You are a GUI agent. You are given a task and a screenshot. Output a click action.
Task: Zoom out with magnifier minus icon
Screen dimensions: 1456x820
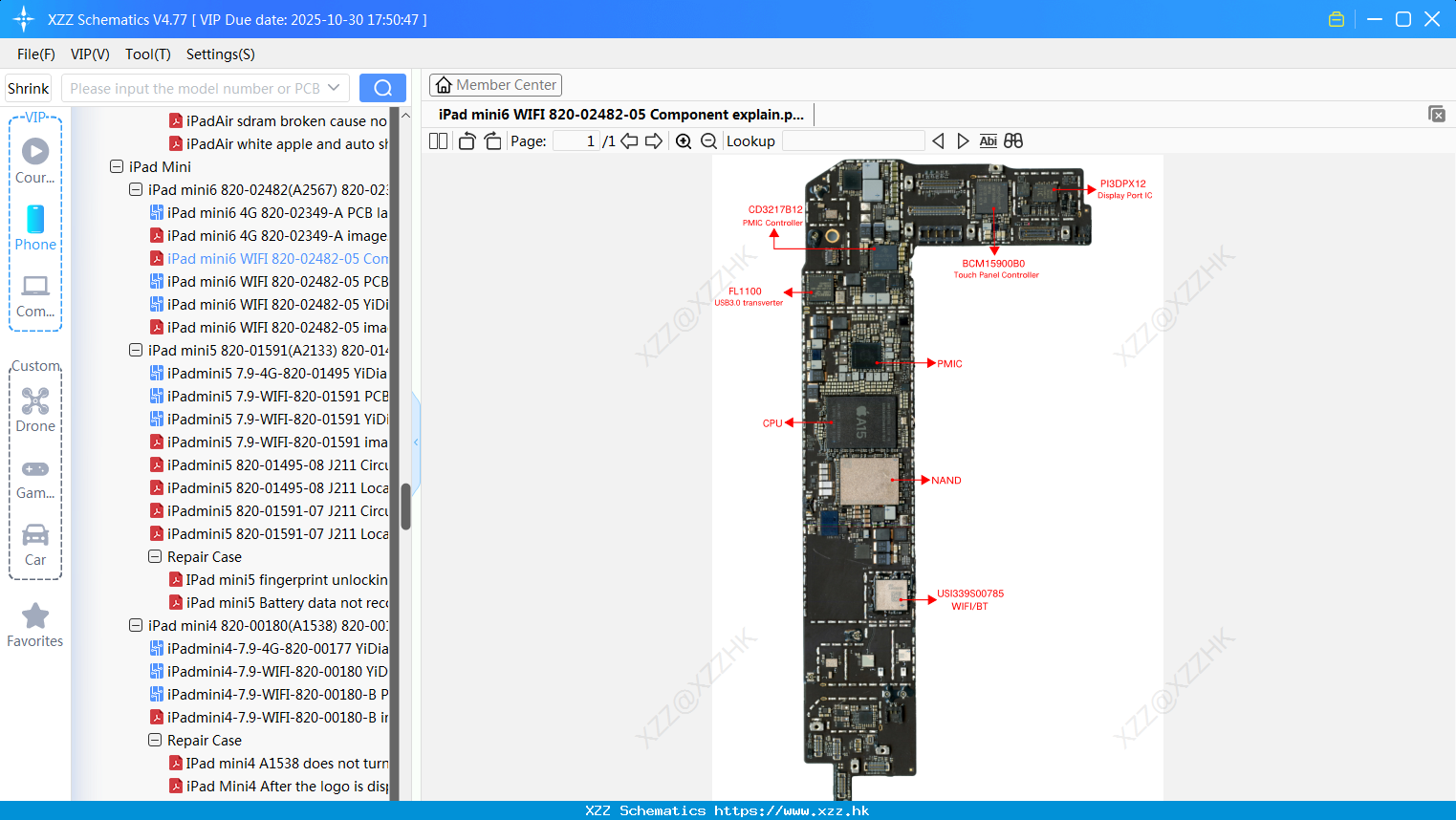tap(708, 140)
